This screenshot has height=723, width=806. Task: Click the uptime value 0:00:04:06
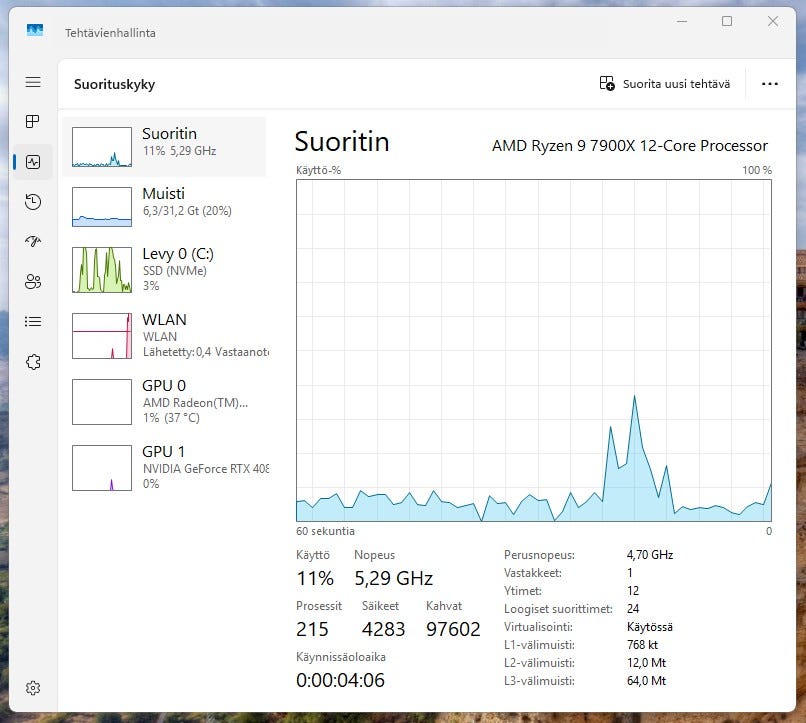coord(340,680)
